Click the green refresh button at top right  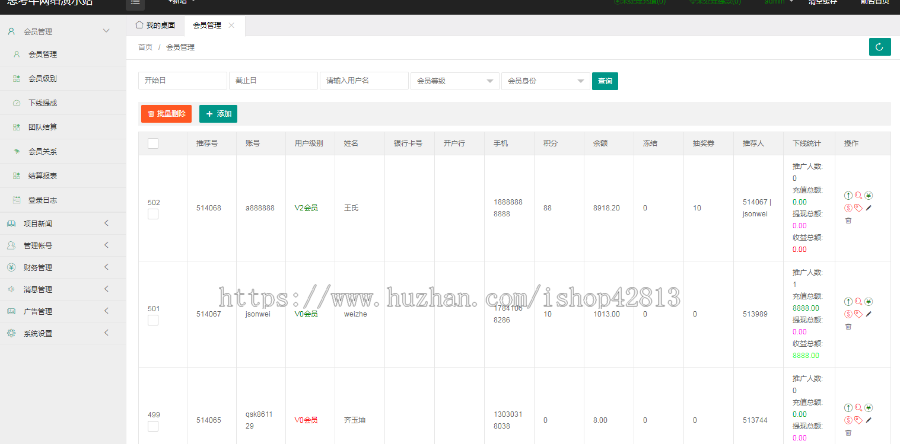[x=879, y=47]
